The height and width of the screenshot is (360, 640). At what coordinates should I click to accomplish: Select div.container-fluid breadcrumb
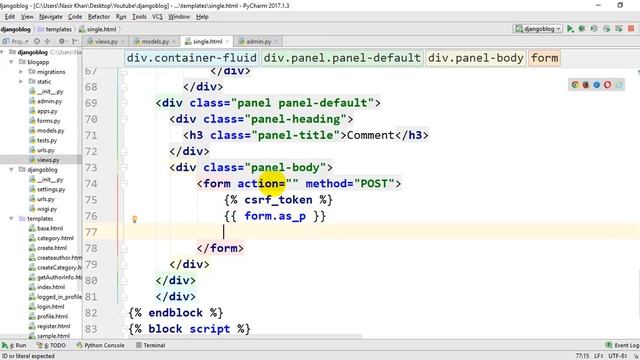[191, 58]
